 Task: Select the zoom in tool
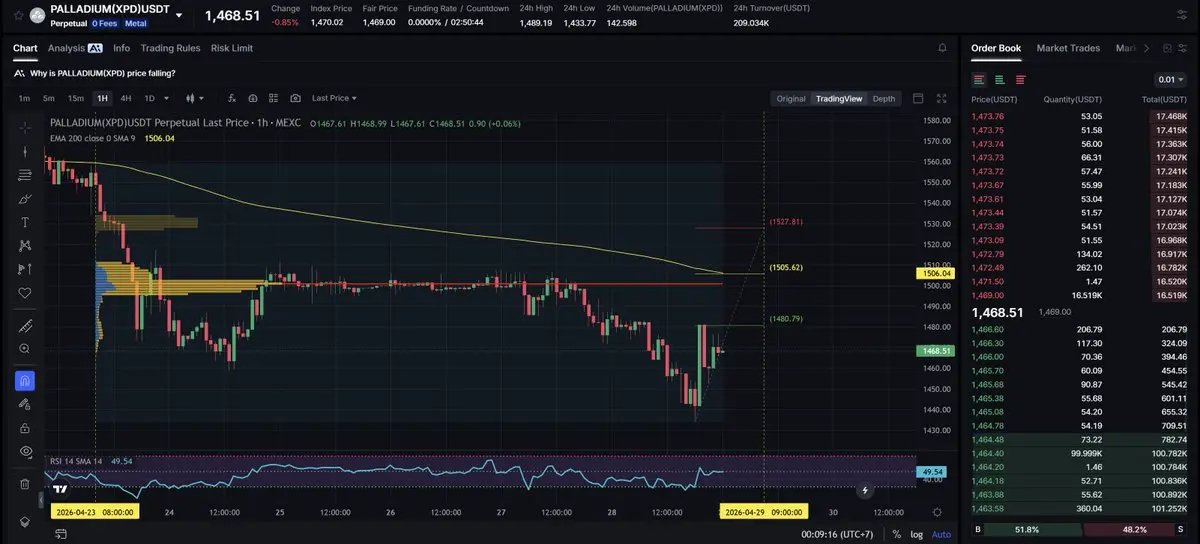[x=25, y=349]
